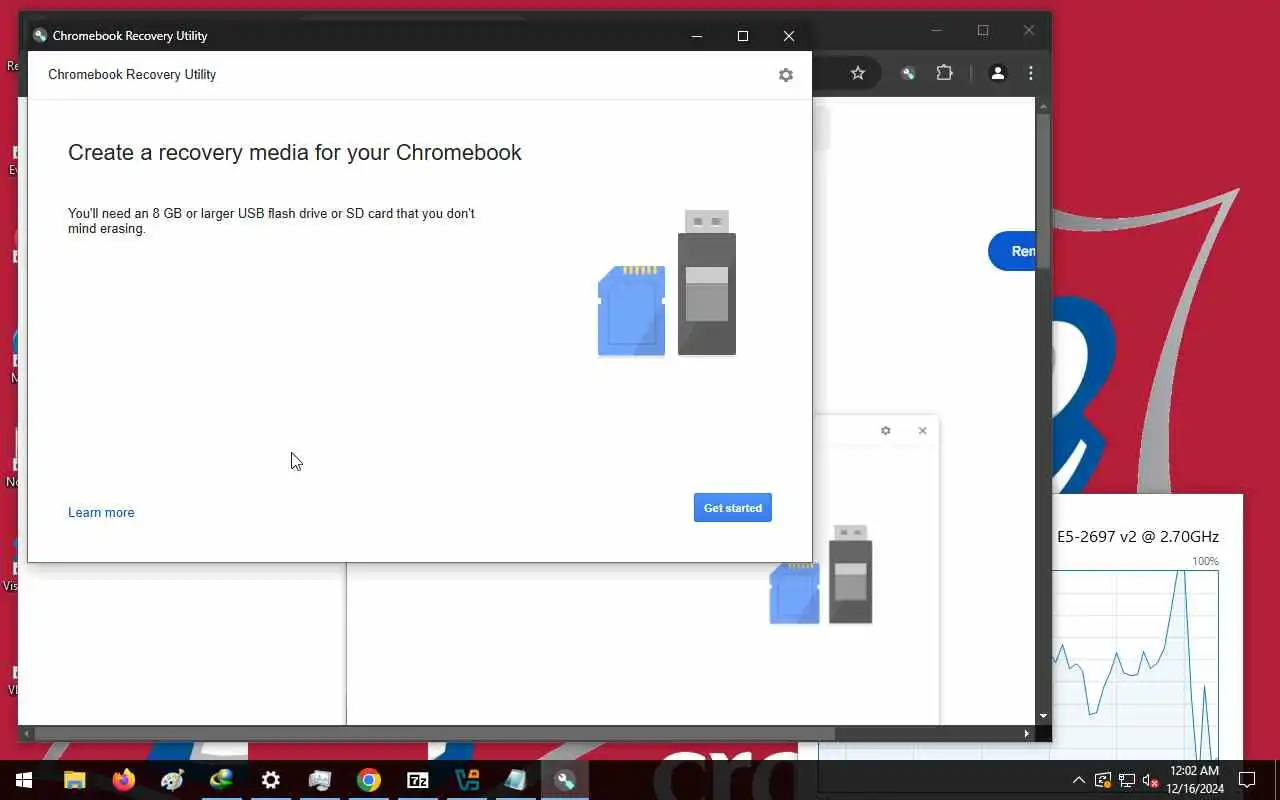Click the 'E5-2697 v2 @ 2.70GHz' CPU label
The height and width of the screenshot is (800, 1280).
click(1138, 536)
